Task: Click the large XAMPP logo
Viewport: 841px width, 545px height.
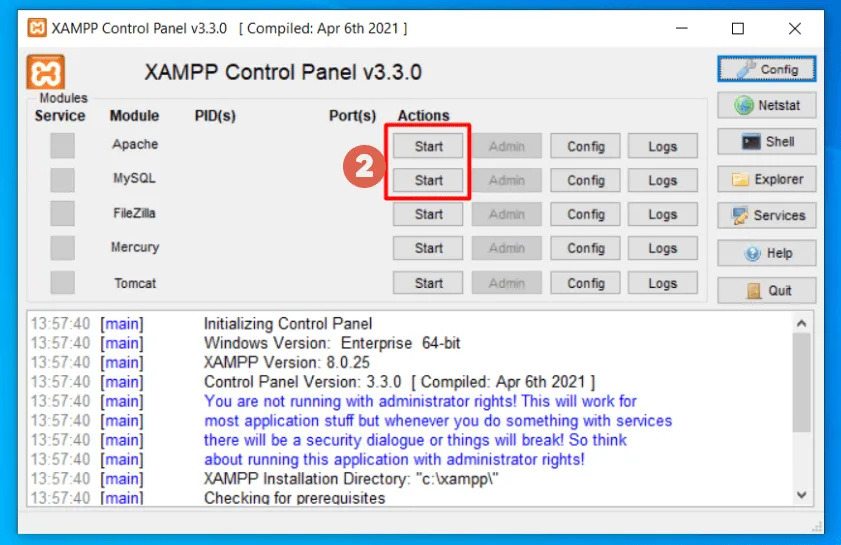Action: (46, 72)
